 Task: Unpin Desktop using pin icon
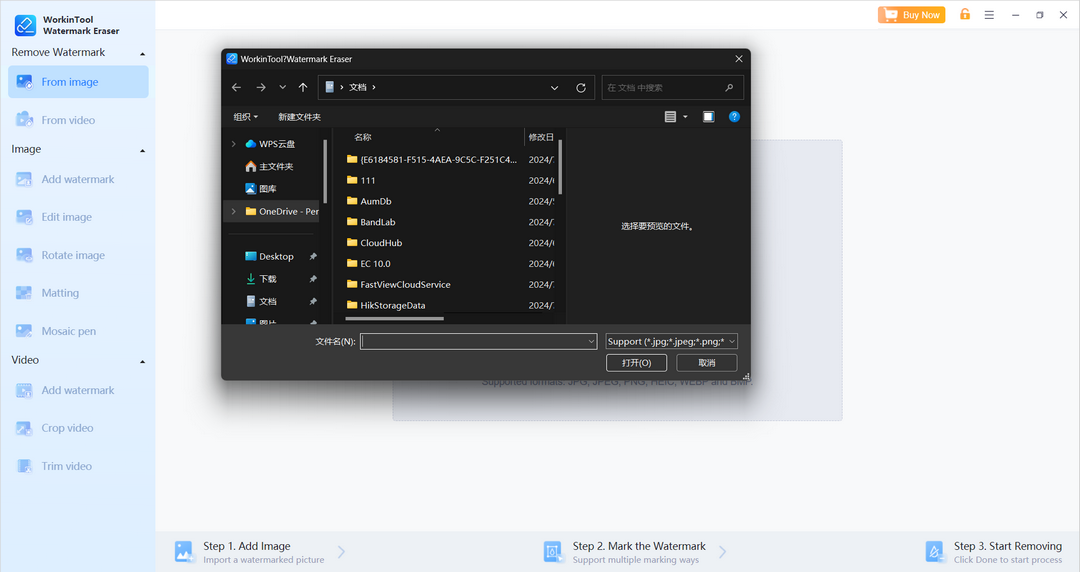pyautogui.click(x=313, y=256)
